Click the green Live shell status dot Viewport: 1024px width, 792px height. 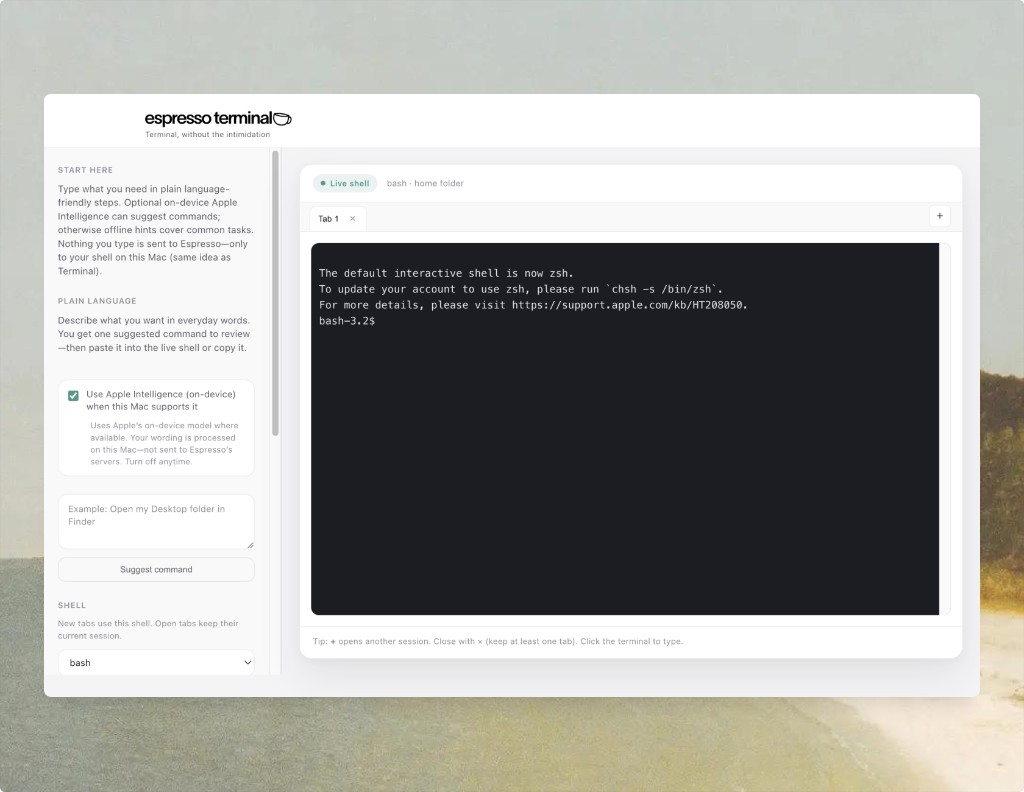(x=324, y=183)
